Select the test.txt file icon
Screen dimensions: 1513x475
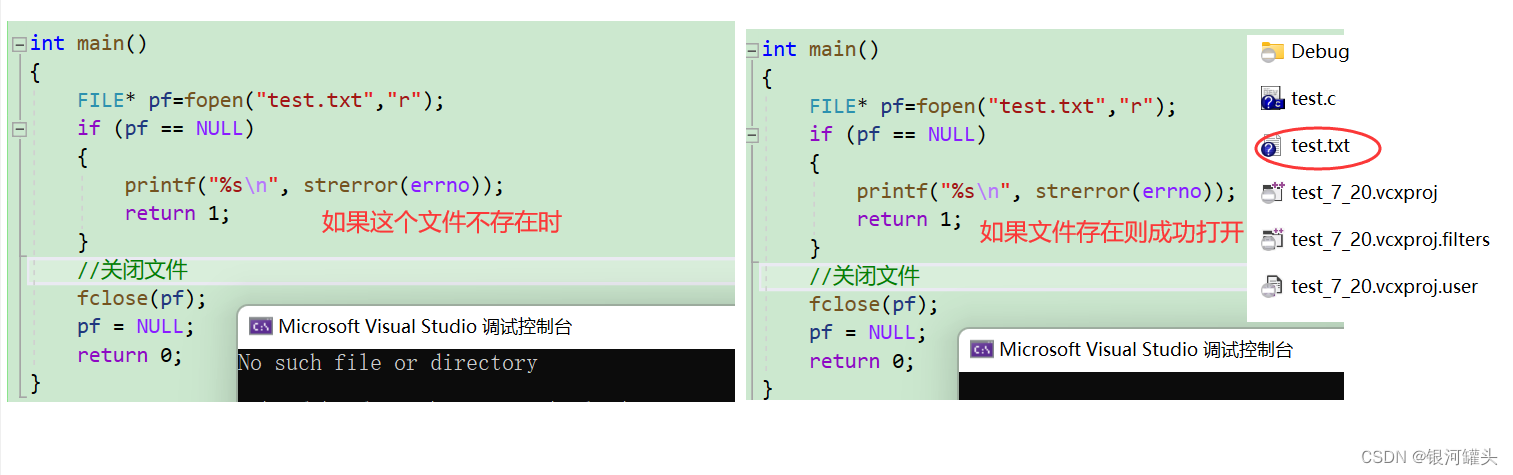click(1271, 146)
